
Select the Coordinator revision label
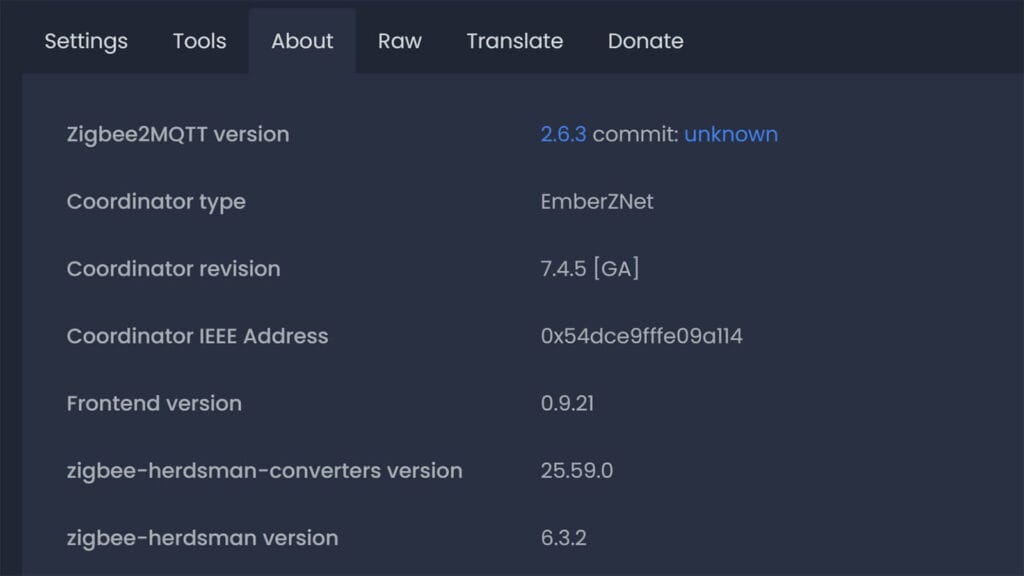coord(173,269)
